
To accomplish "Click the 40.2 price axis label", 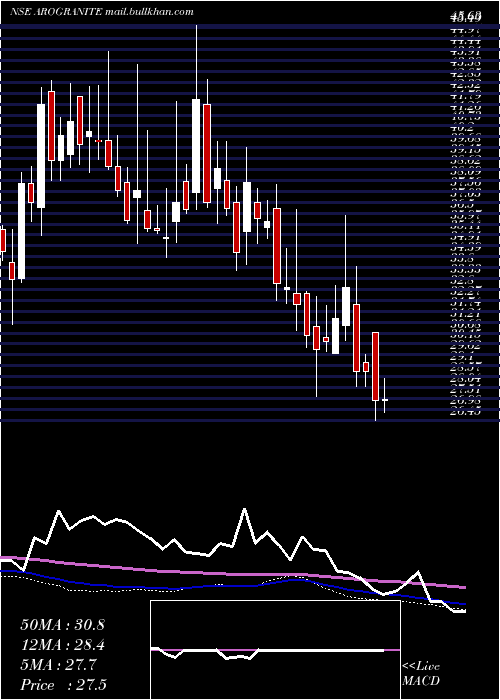I will coord(461,130).
